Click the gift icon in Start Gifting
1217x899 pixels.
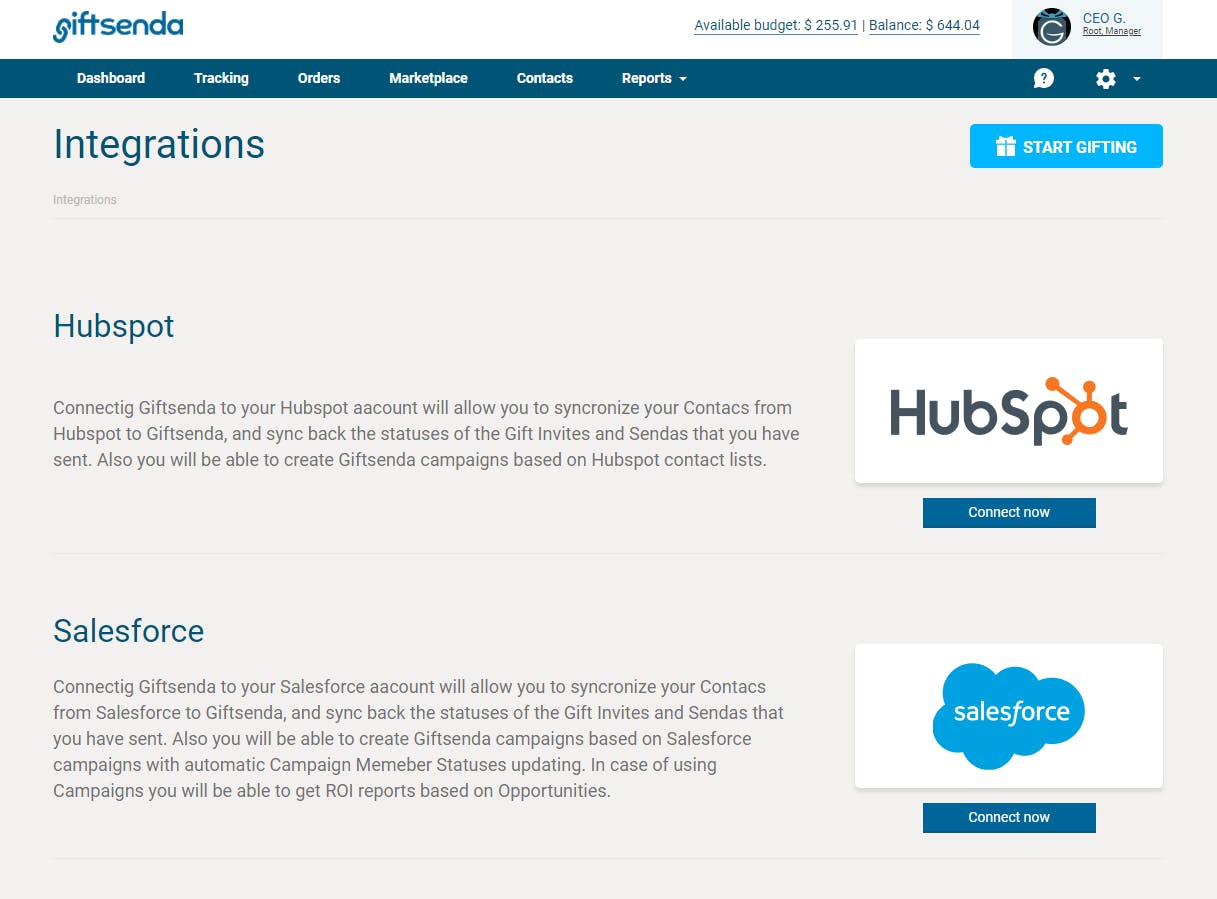coord(1006,147)
